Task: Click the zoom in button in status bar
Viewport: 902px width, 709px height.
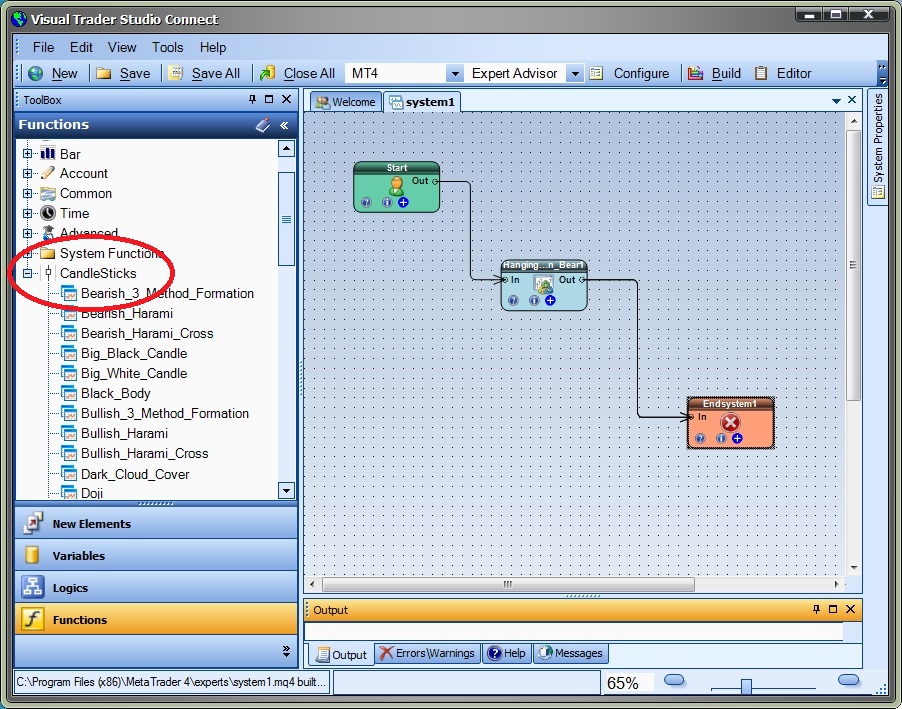Action: point(849,680)
